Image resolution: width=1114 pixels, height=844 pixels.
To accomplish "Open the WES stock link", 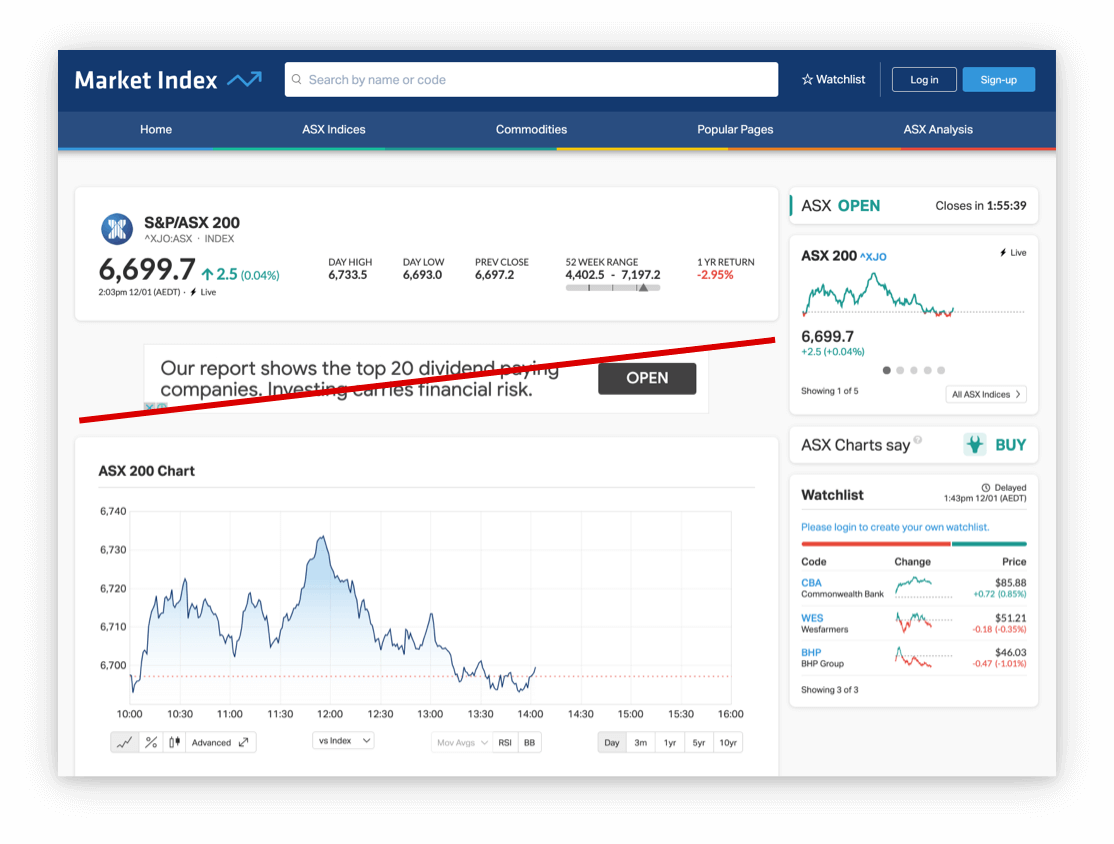I will pos(812,618).
